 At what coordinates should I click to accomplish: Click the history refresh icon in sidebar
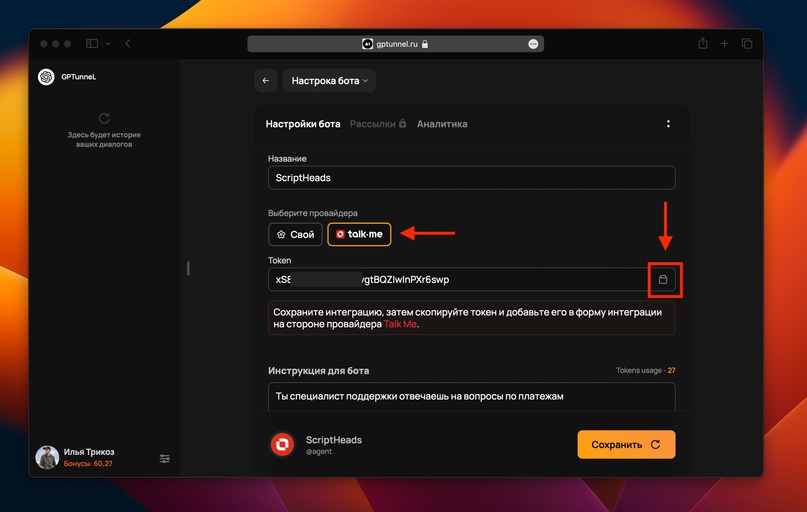[104, 118]
